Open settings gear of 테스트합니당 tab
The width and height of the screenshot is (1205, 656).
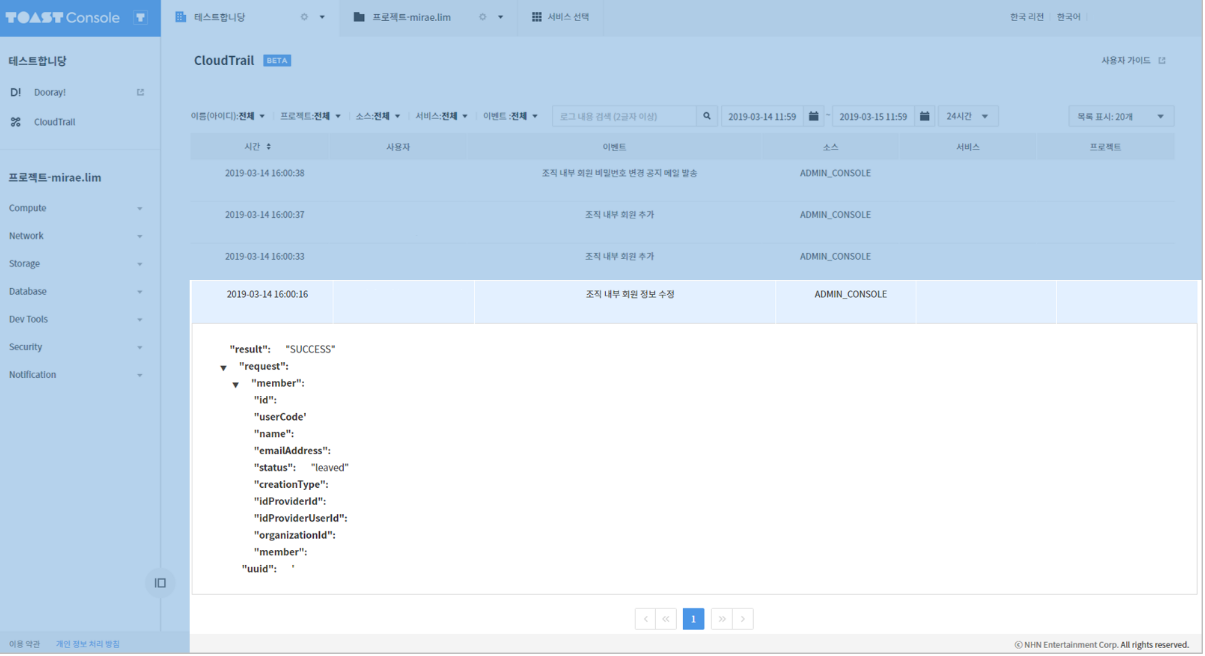pos(304,17)
